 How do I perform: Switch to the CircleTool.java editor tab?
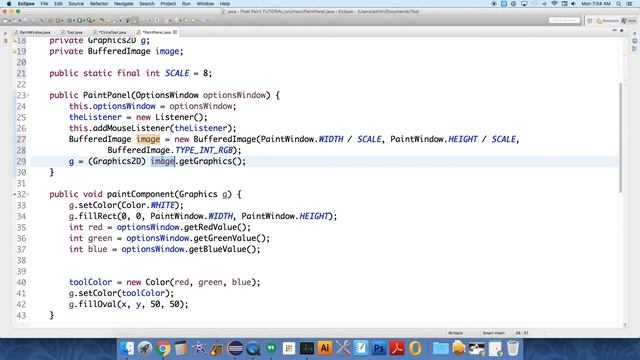[110, 32]
